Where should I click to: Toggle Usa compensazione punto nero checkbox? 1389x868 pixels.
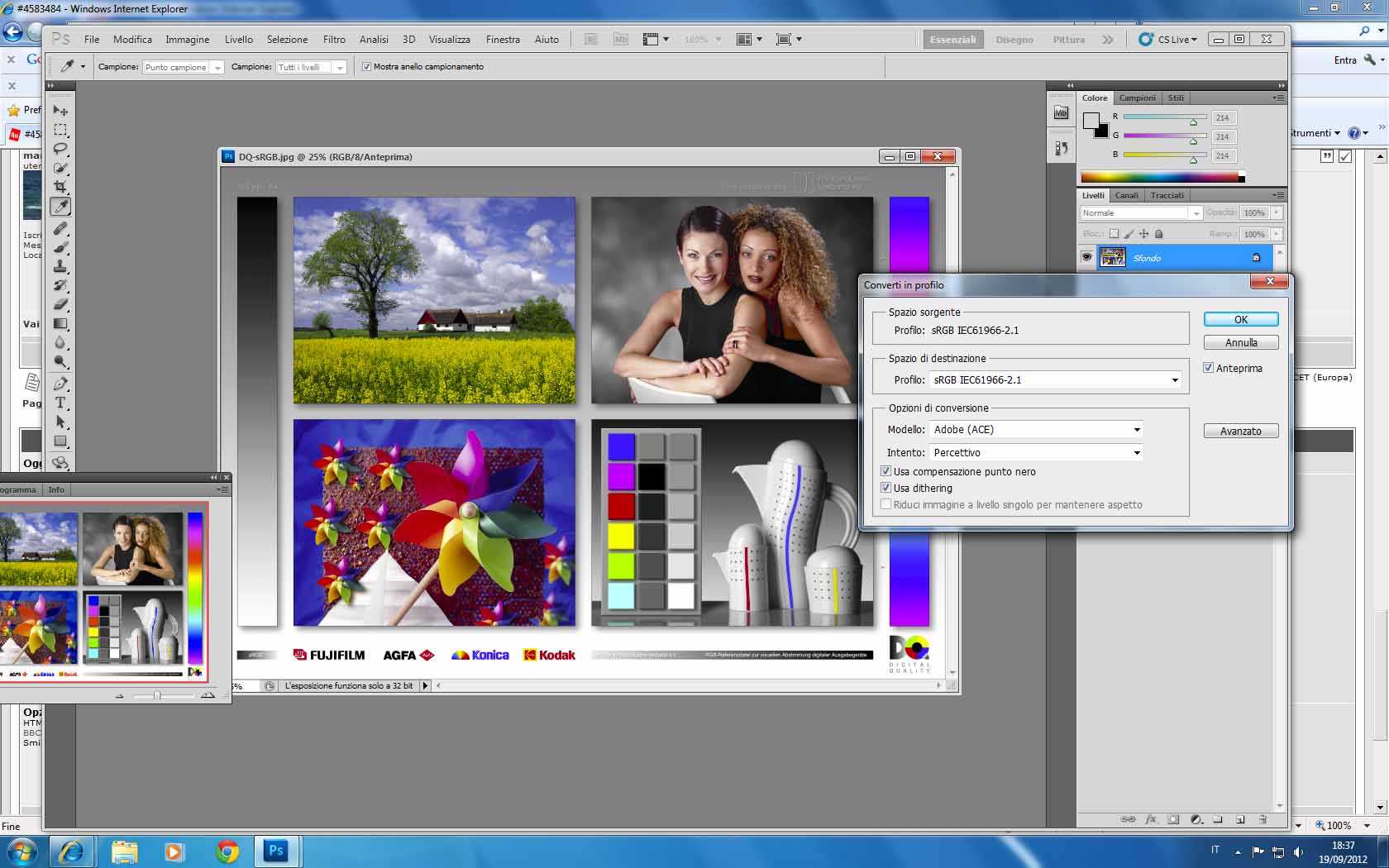(x=886, y=471)
